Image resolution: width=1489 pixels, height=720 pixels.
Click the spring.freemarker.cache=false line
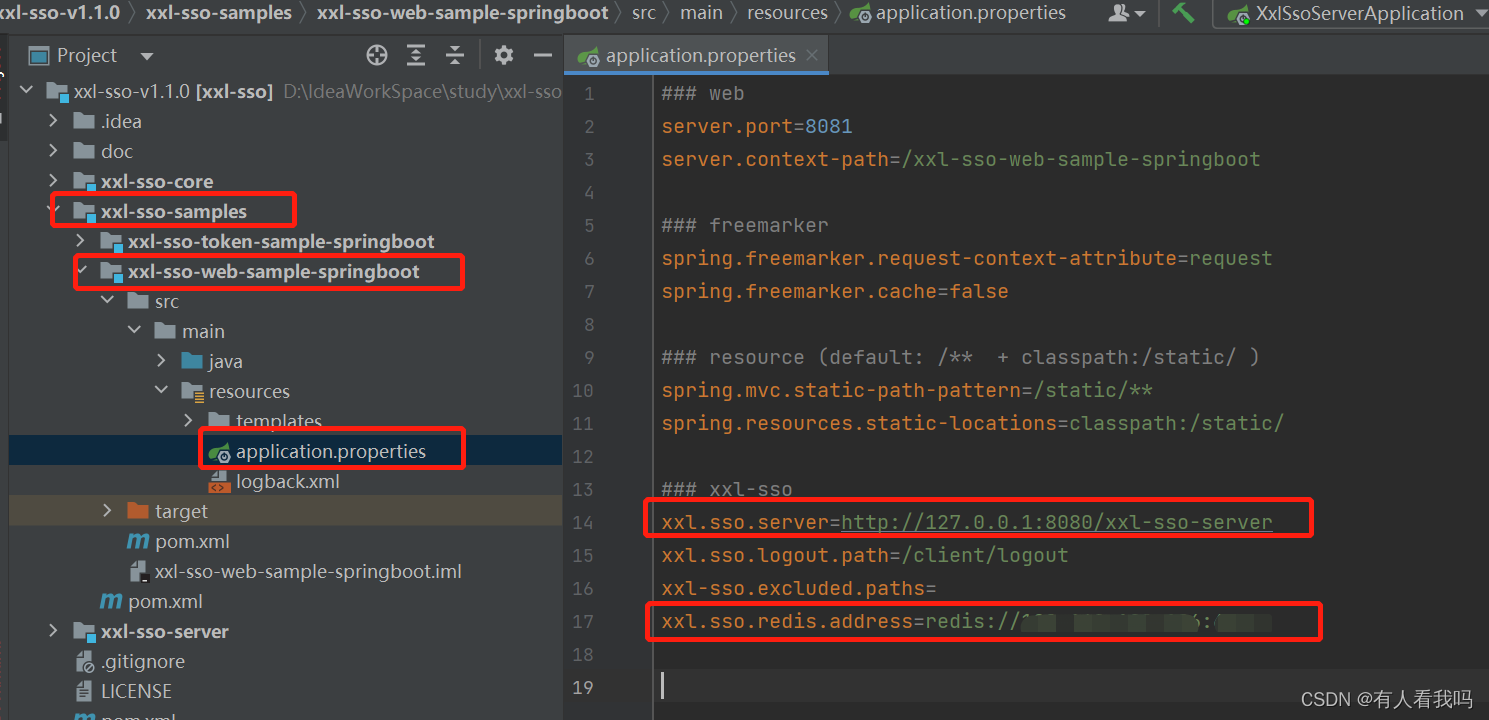(835, 291)
